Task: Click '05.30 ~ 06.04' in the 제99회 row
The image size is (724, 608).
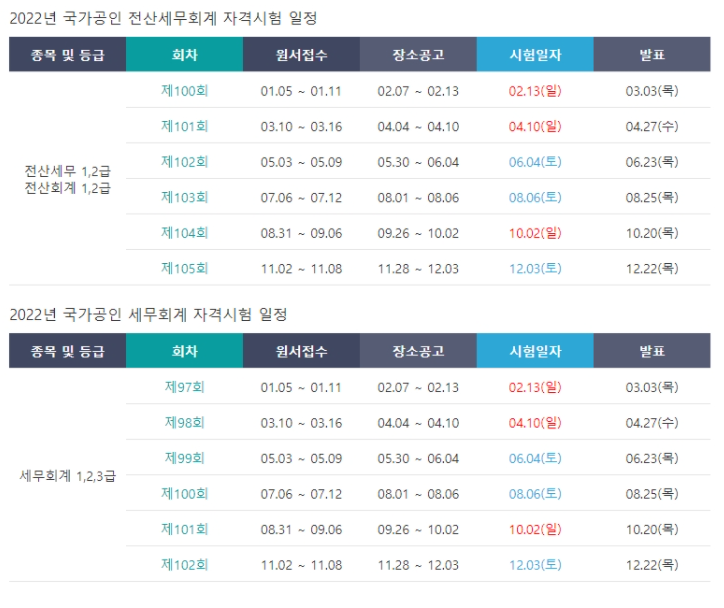Action: coord(418,458)
